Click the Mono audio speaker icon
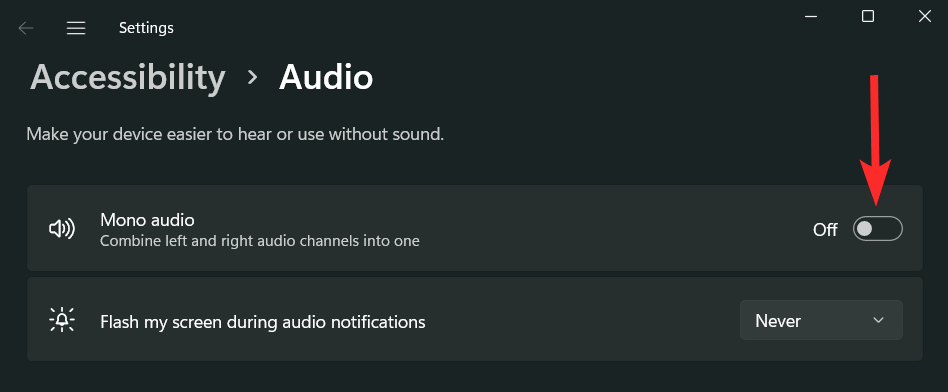948x392 pixels. coord(62,229)
